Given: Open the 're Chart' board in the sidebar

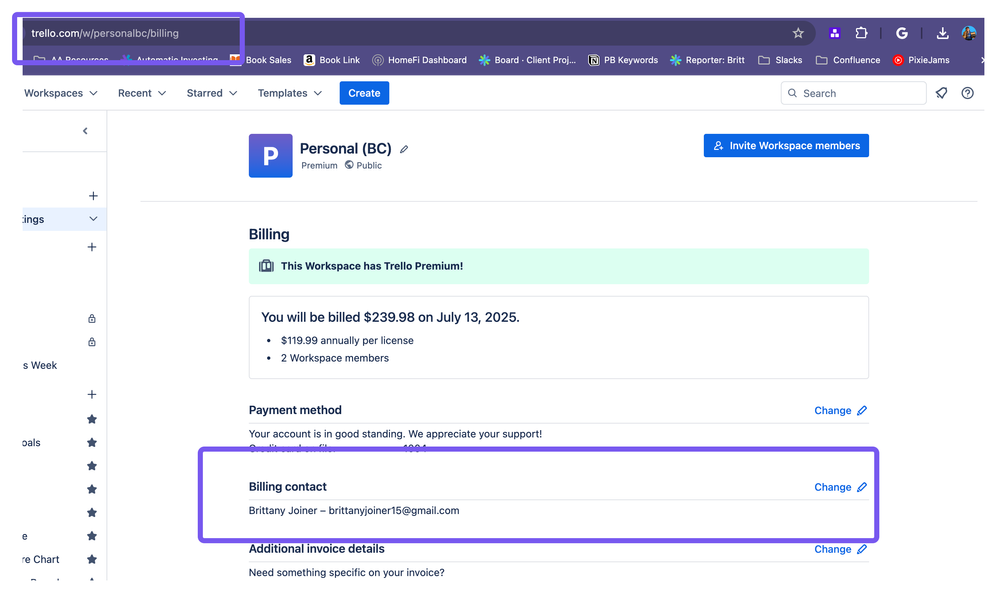Looking at the screenshot, I should click(41, 559).
